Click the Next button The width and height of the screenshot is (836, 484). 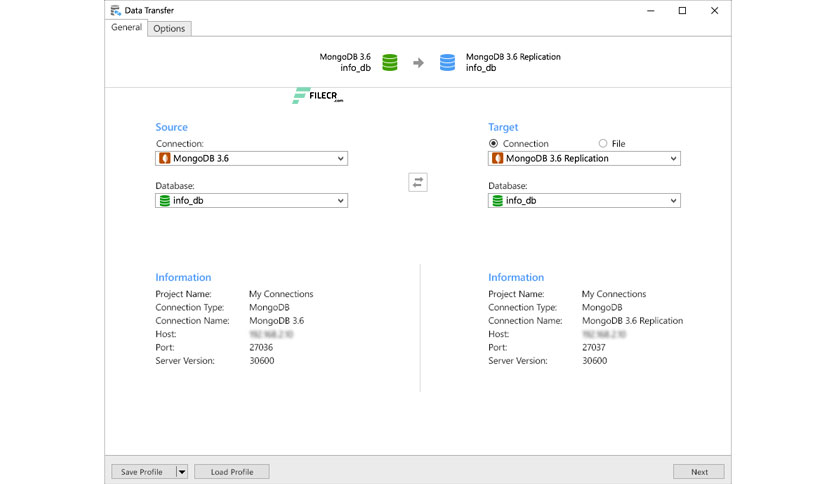point(699,472)
